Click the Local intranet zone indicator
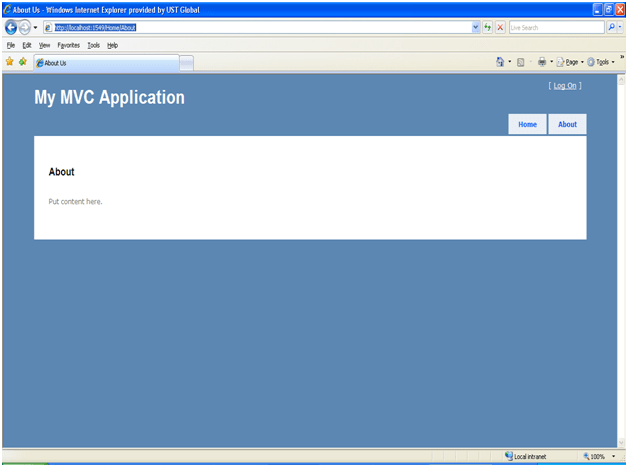 [x=530, y=457]
